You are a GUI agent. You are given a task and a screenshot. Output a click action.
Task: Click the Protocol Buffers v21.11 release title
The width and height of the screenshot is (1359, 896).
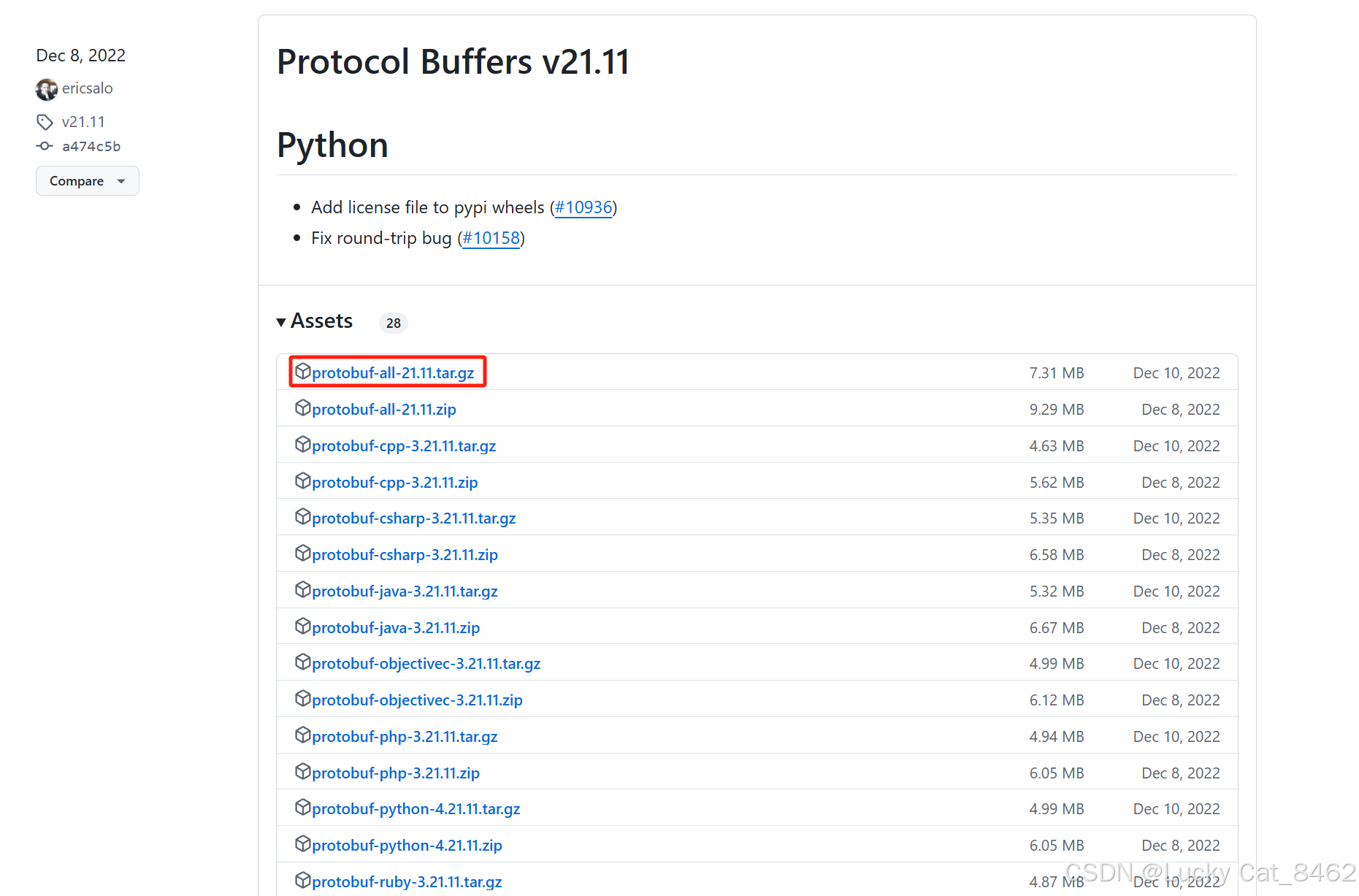453,61
